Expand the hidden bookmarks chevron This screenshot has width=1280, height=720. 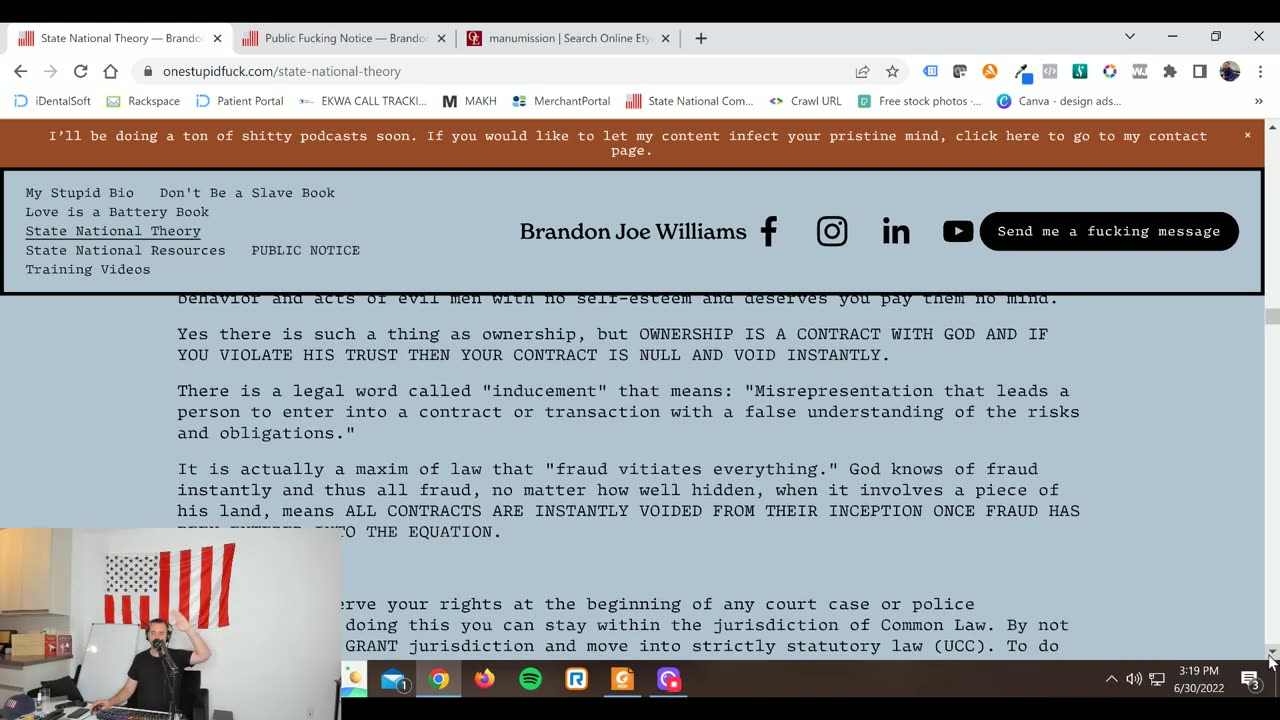pos(1259,101)
